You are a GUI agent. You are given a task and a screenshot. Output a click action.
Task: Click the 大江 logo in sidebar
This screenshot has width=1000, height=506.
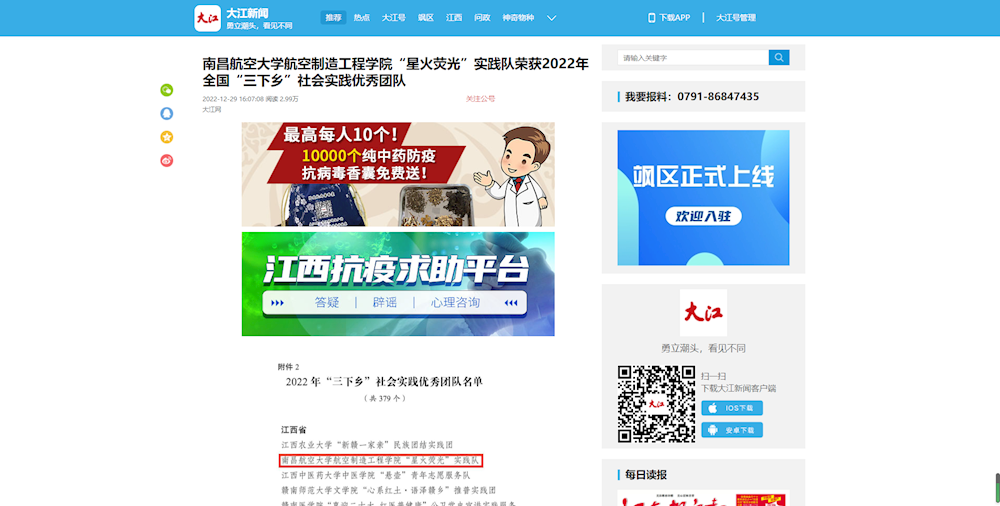click(x=703, y=313)
